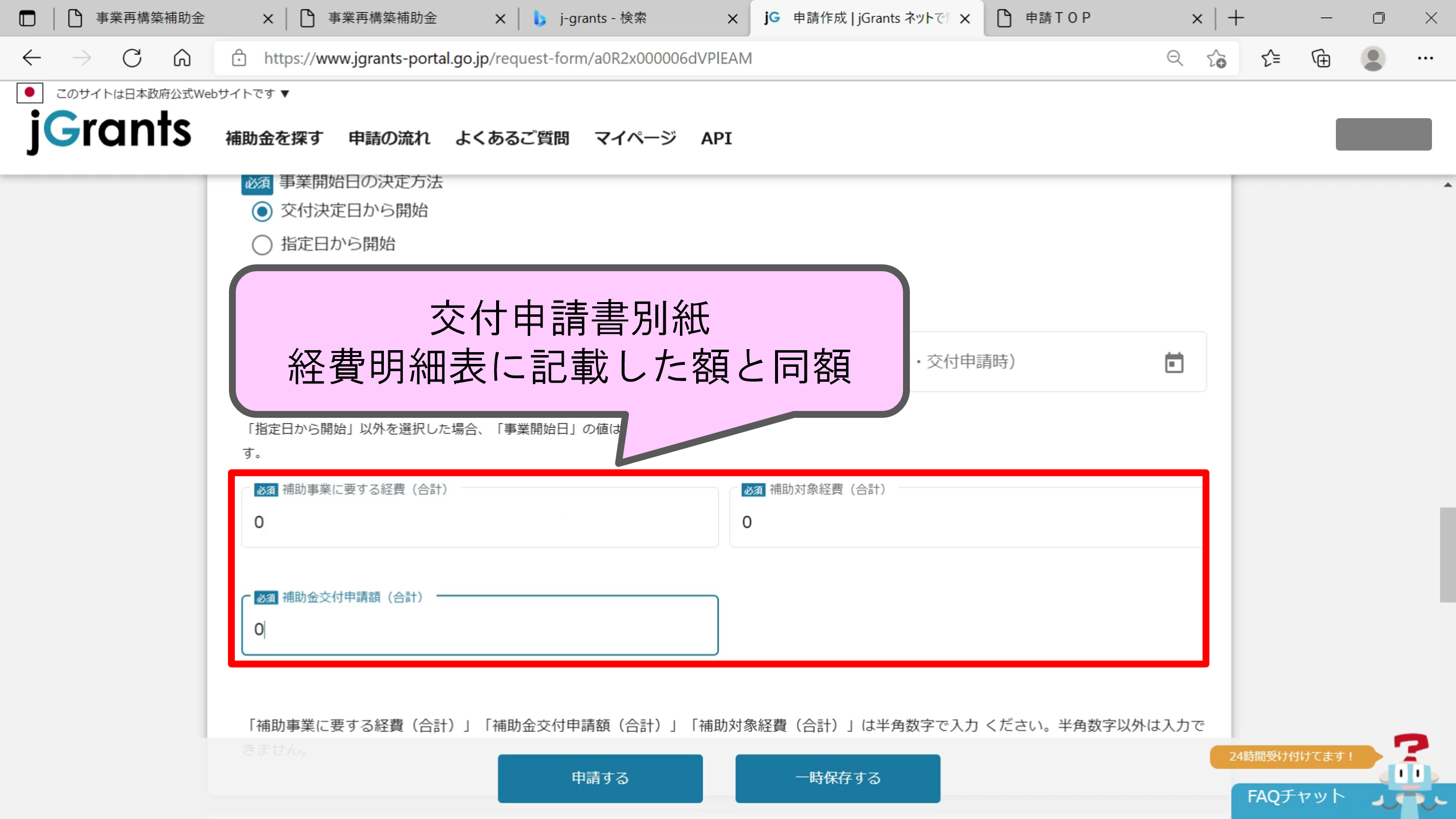Open the browser profile avatar

[1373, 58]
